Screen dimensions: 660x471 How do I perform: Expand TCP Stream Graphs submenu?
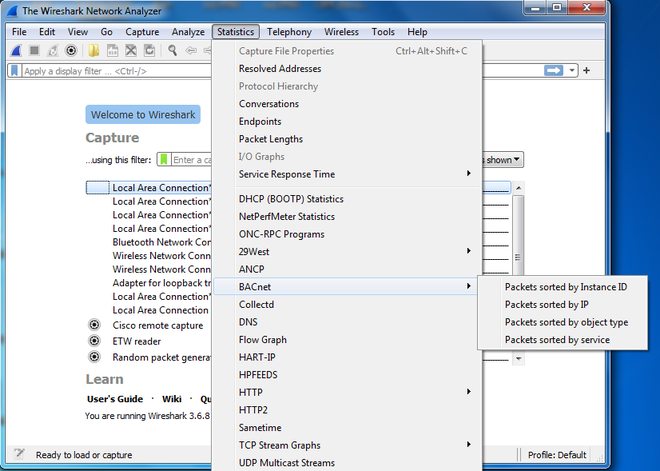(x=347, y=445)
